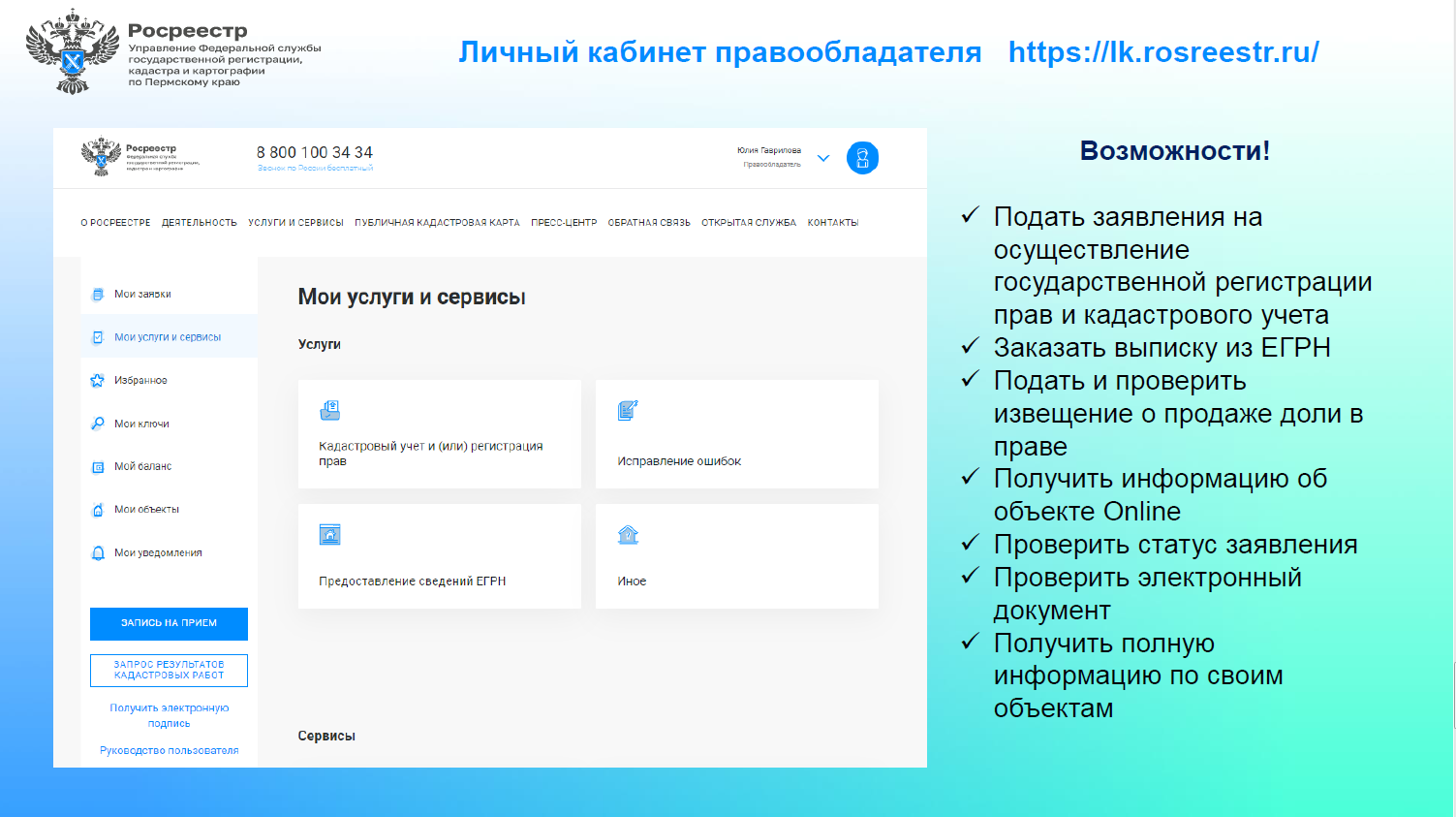Click the Мои уведомления bell icon

98,553
